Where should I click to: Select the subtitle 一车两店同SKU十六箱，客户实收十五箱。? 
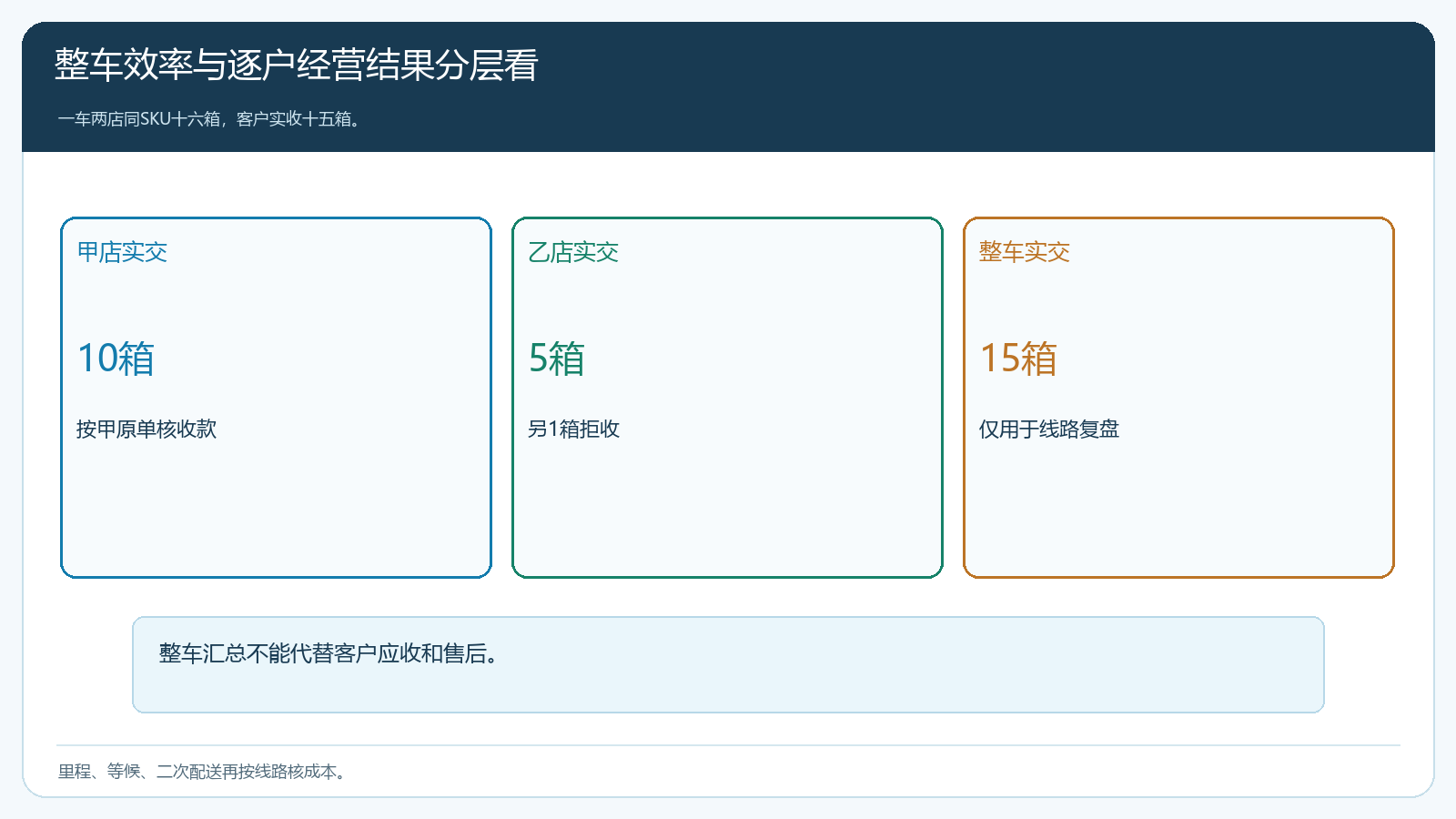coord(211,119)
